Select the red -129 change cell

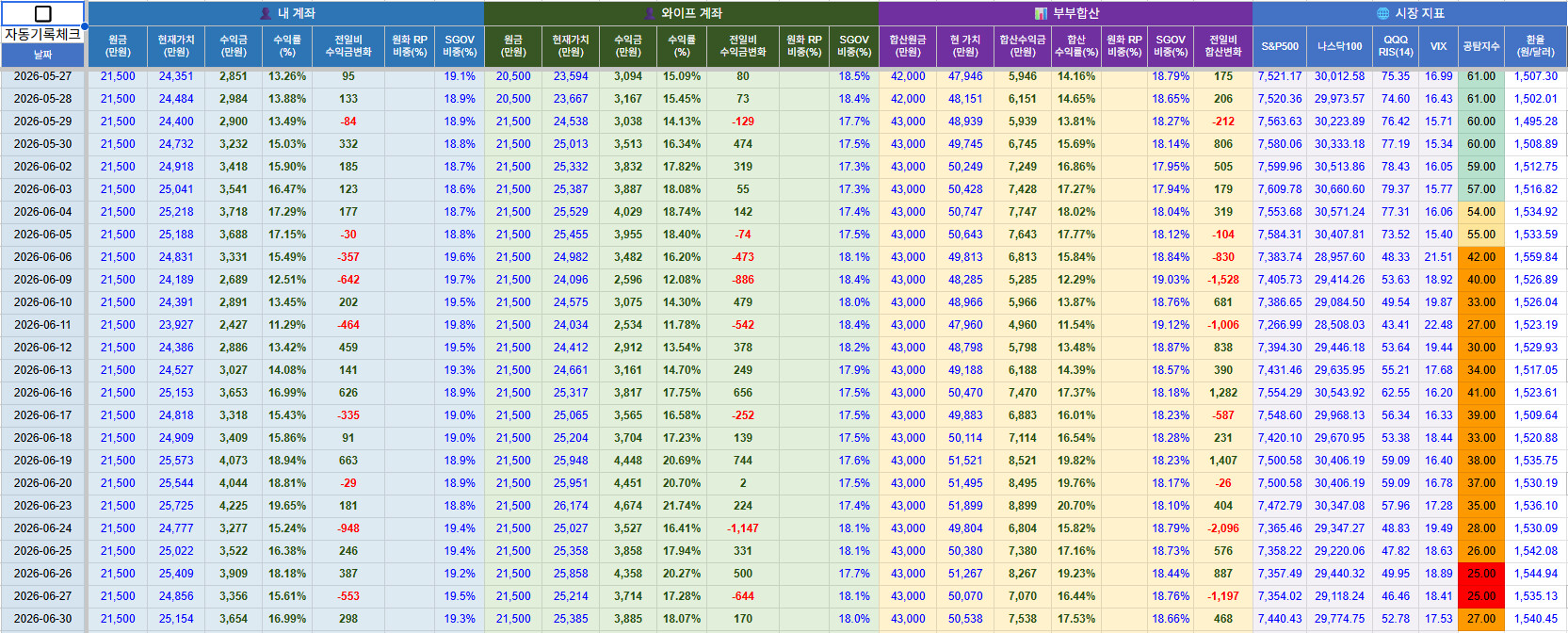(743, 122)
